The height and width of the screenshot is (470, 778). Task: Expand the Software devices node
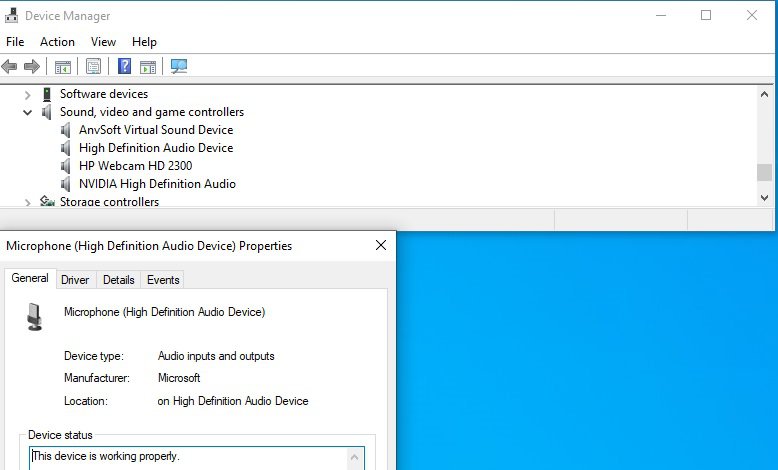28,94
